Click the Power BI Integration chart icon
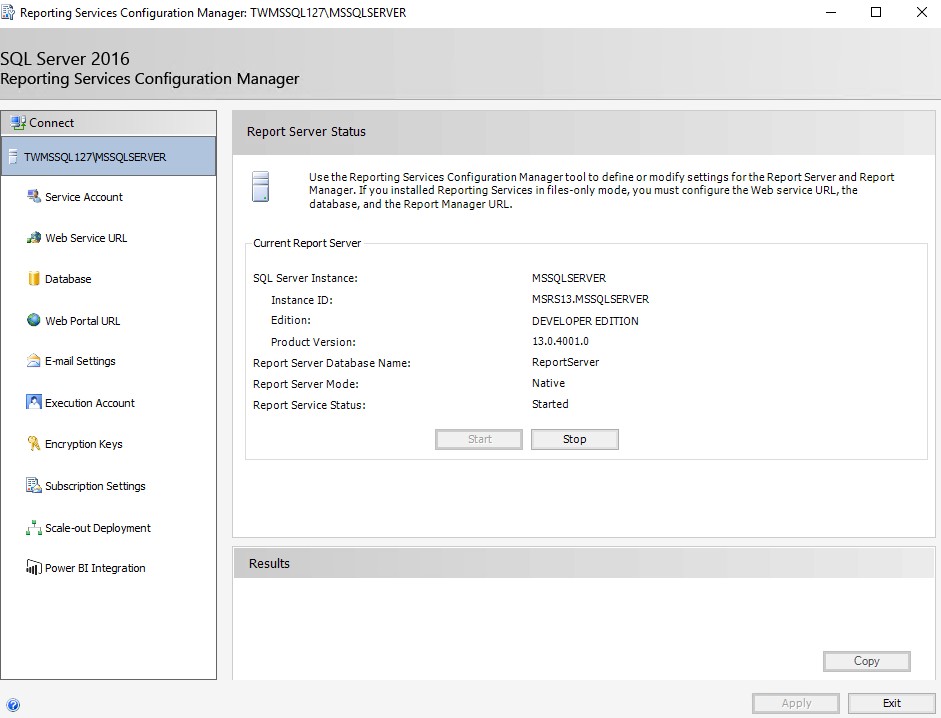Screen dimensions: 941x718 [34, 567]
